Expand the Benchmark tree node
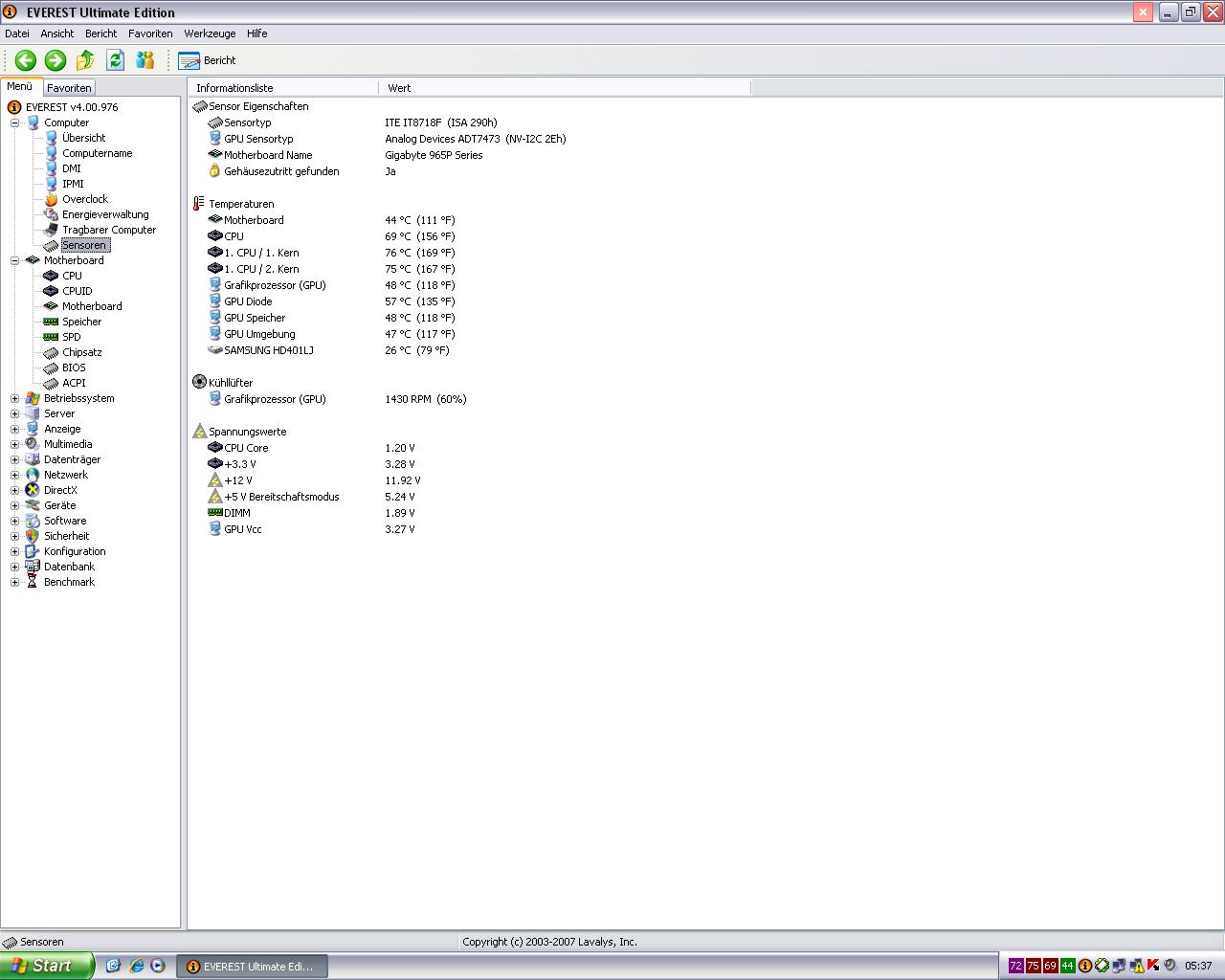Viewport: 1225px width, 980px height. (14, 582)
